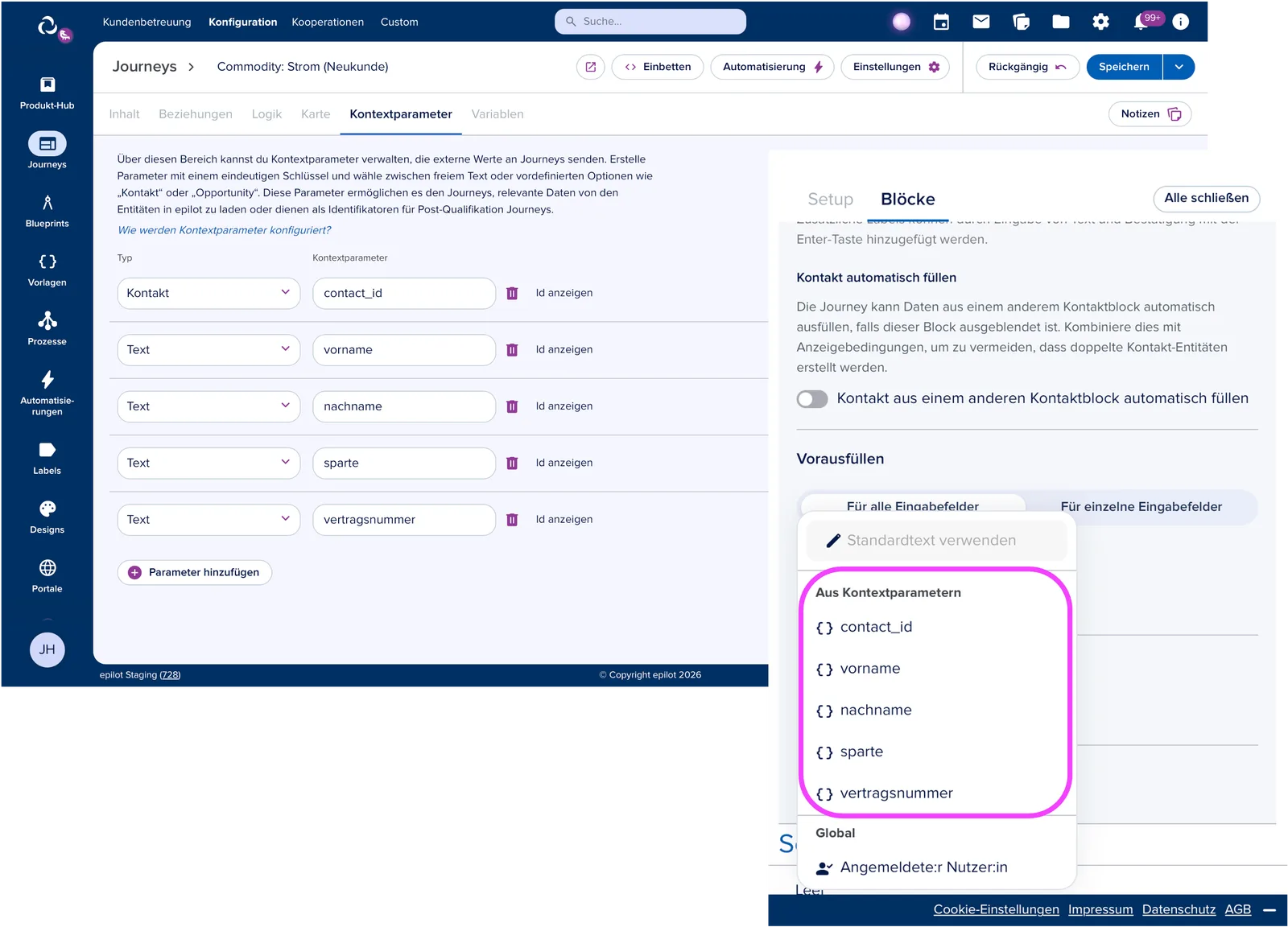Open the Custom menu

click(x=399, y=22)
